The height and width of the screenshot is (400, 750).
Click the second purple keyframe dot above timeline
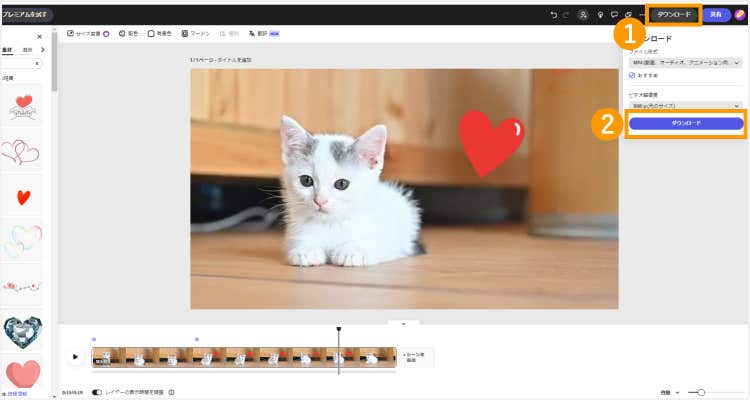click(197, 339)
